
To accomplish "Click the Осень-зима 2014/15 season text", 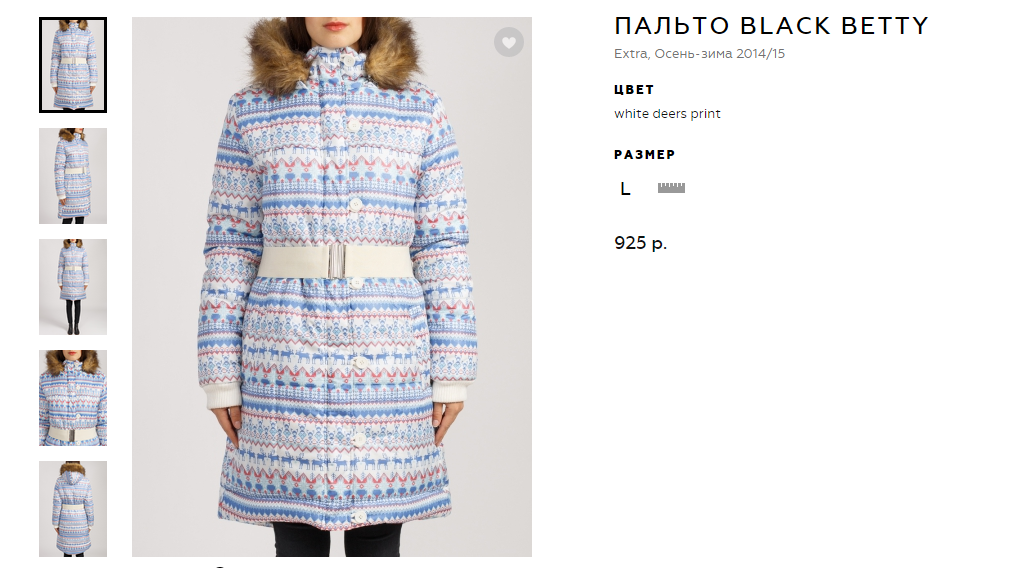I will [720, 54].
